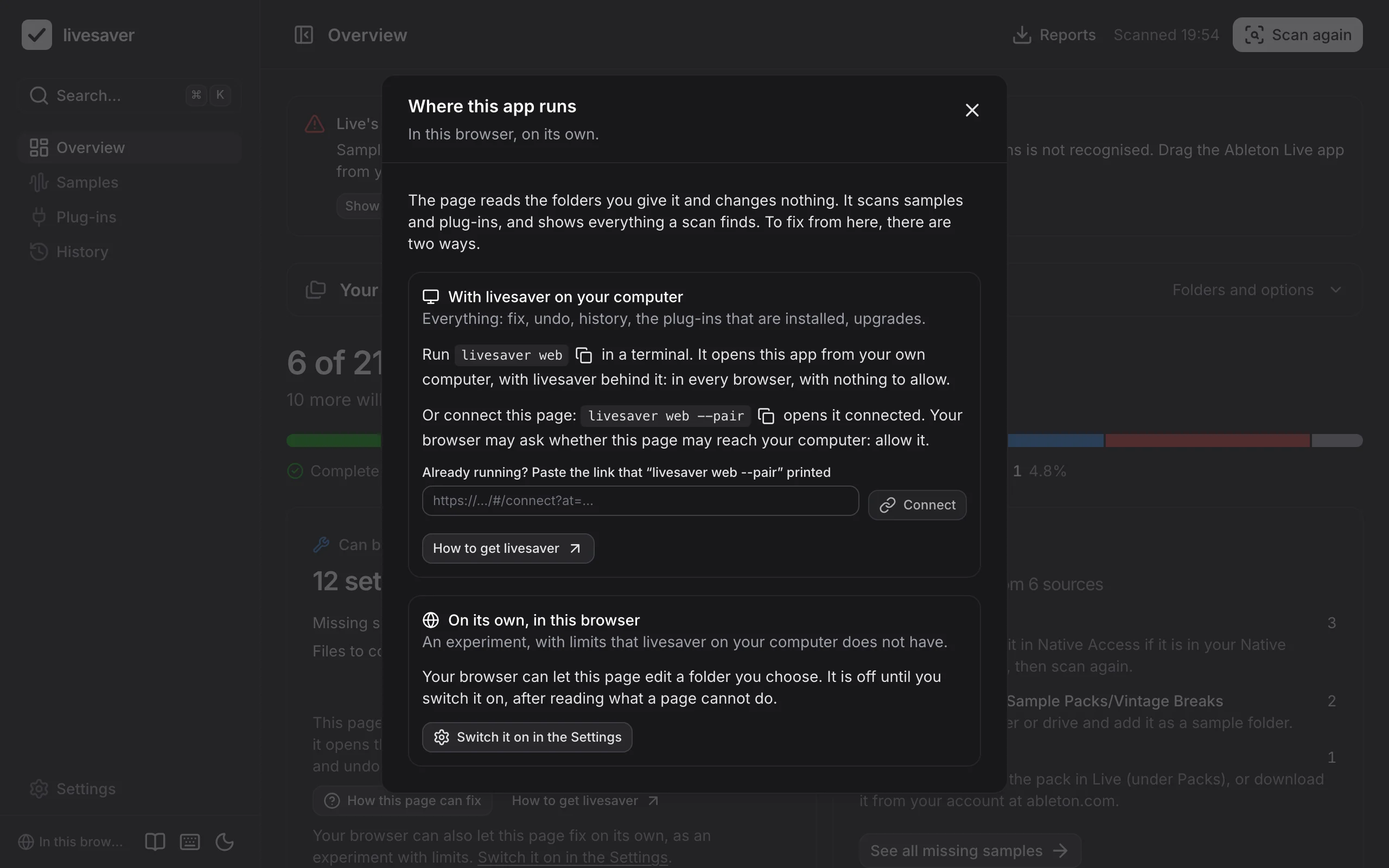Focus the pair link paste field
Image resolution: width=1389 pixels, height=868 pixels.
[x=641, y=501]
